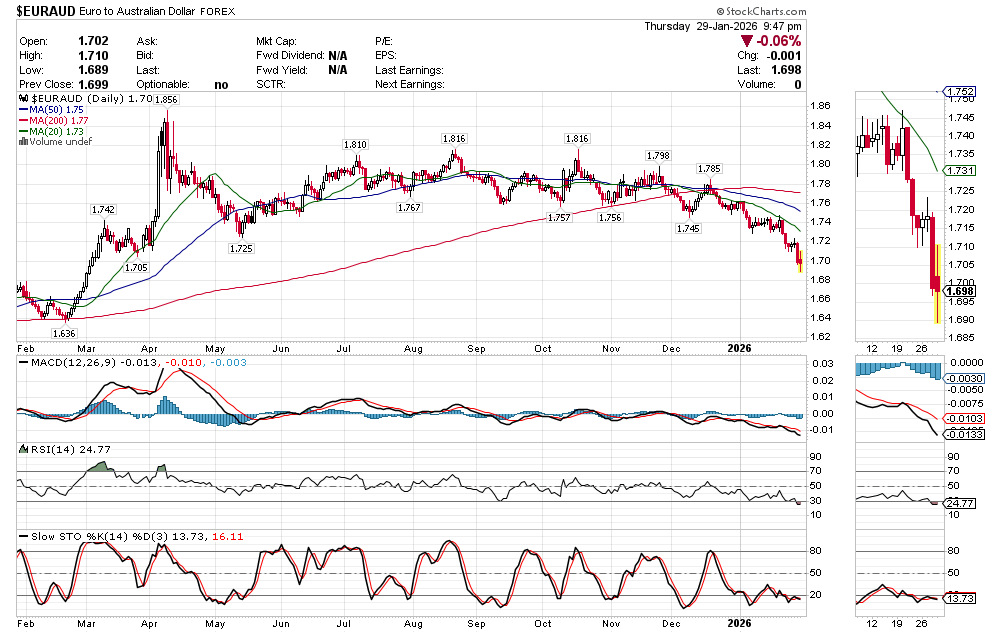Click the 1.636 low price label
1000x633 pixels.
coord(64,332)
